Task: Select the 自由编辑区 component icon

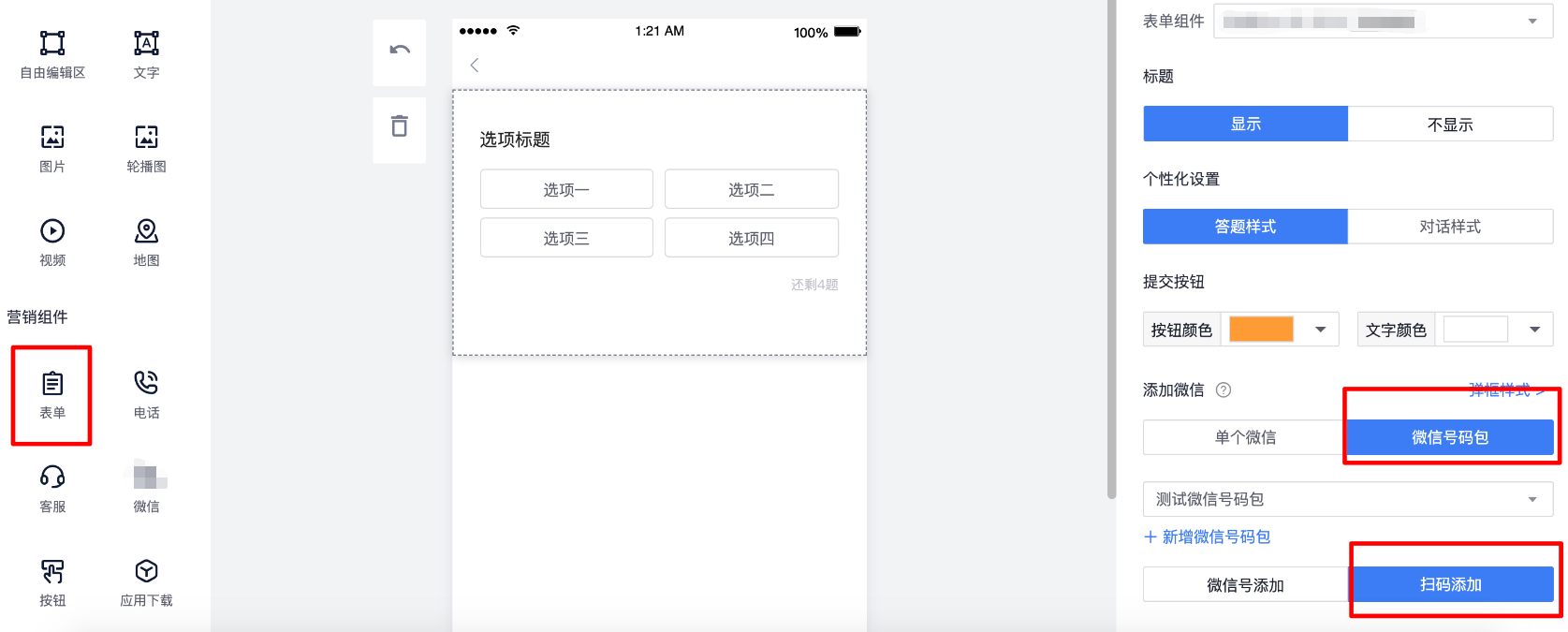Action: pyautogui.click(x=52, y=43)
